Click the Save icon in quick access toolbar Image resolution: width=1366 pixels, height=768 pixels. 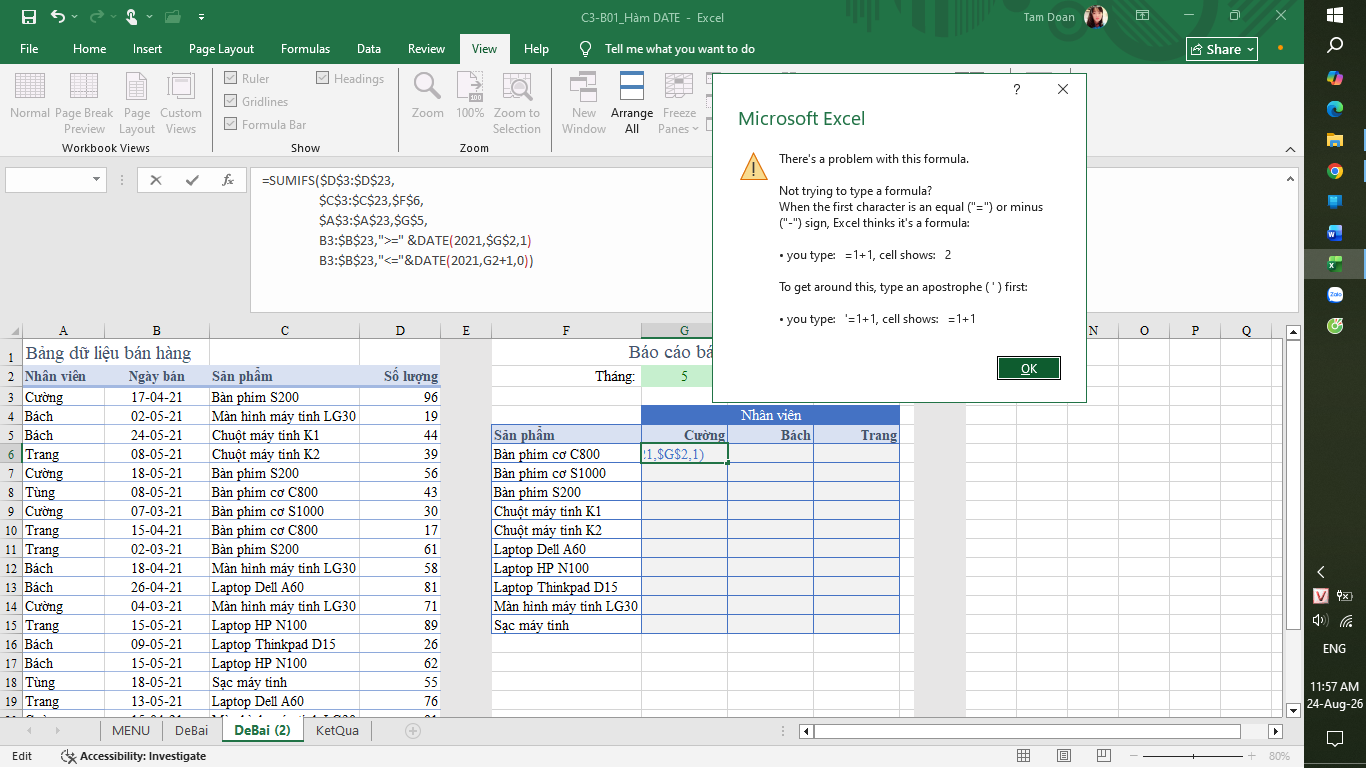tap(28, 17)
